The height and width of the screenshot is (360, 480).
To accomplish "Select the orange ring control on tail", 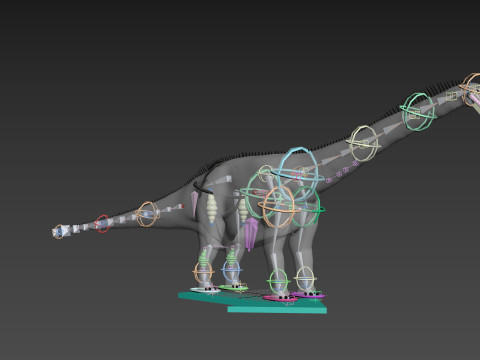I will [147, 214].
